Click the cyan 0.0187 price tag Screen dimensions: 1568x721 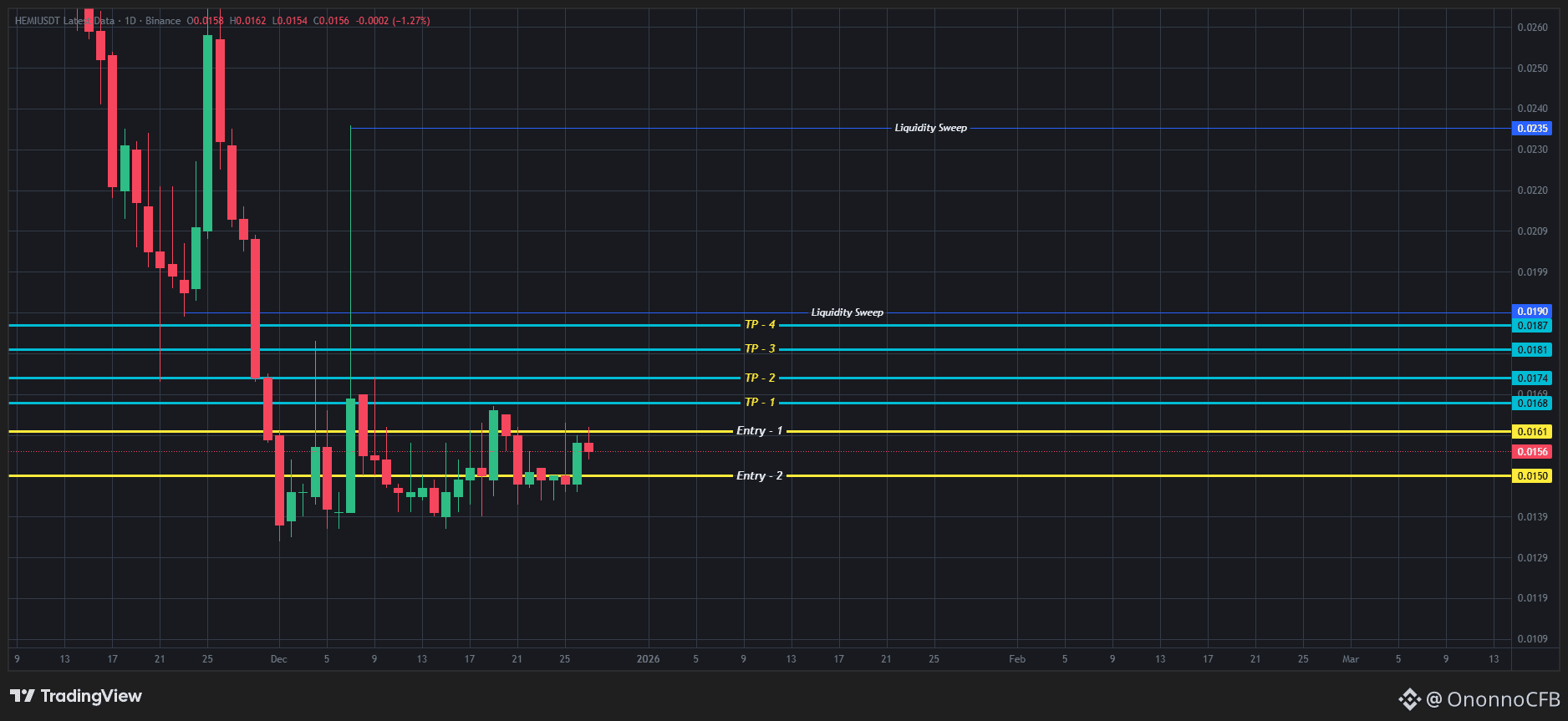click(x=1532, y=326)
